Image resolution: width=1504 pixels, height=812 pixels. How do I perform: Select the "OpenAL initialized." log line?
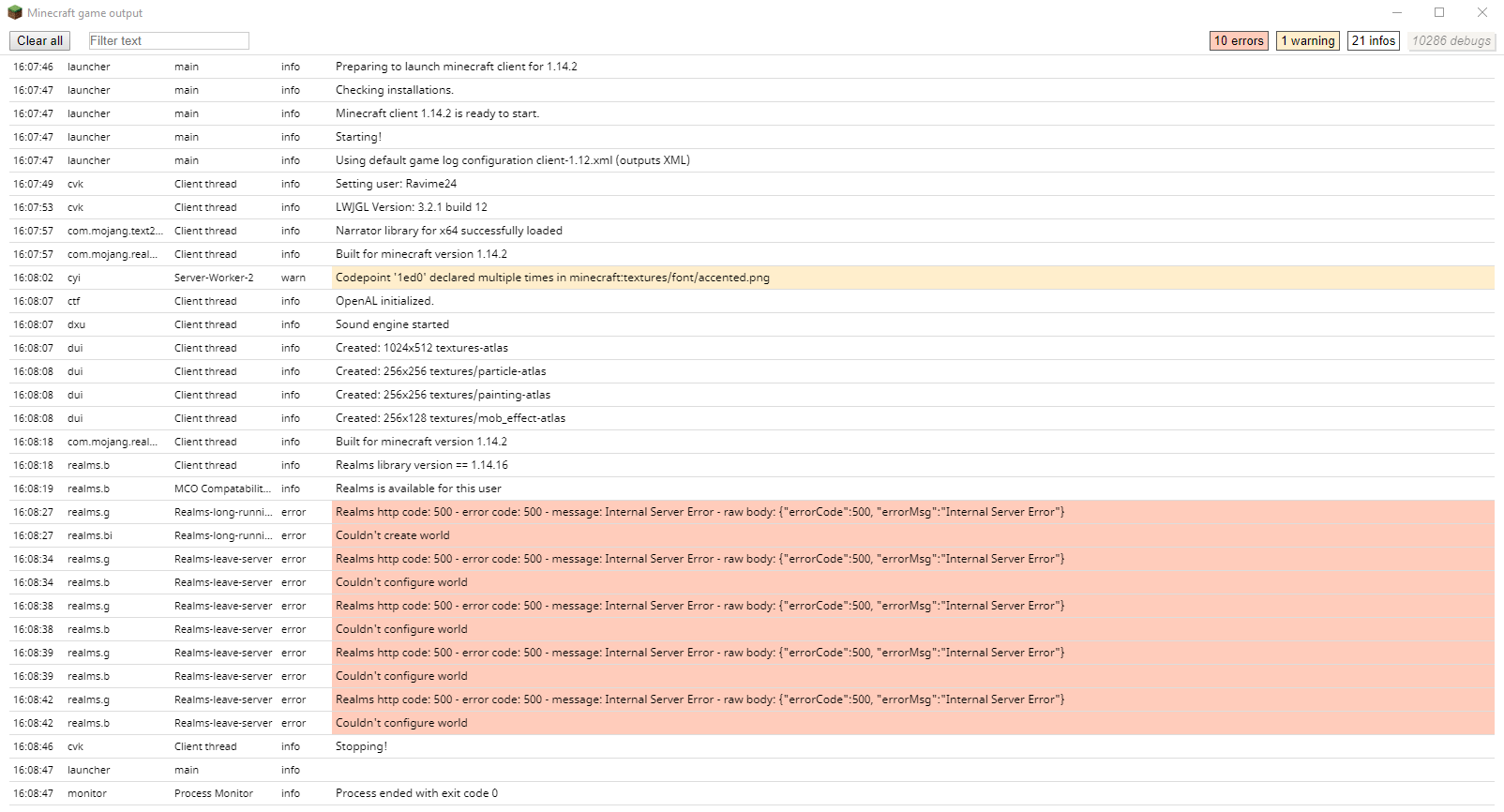tap(384, 301)
